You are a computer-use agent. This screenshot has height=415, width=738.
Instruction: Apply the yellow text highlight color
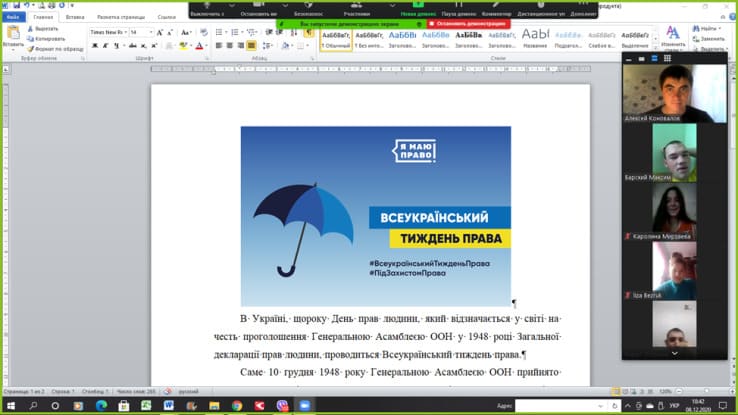pos(183,46)
